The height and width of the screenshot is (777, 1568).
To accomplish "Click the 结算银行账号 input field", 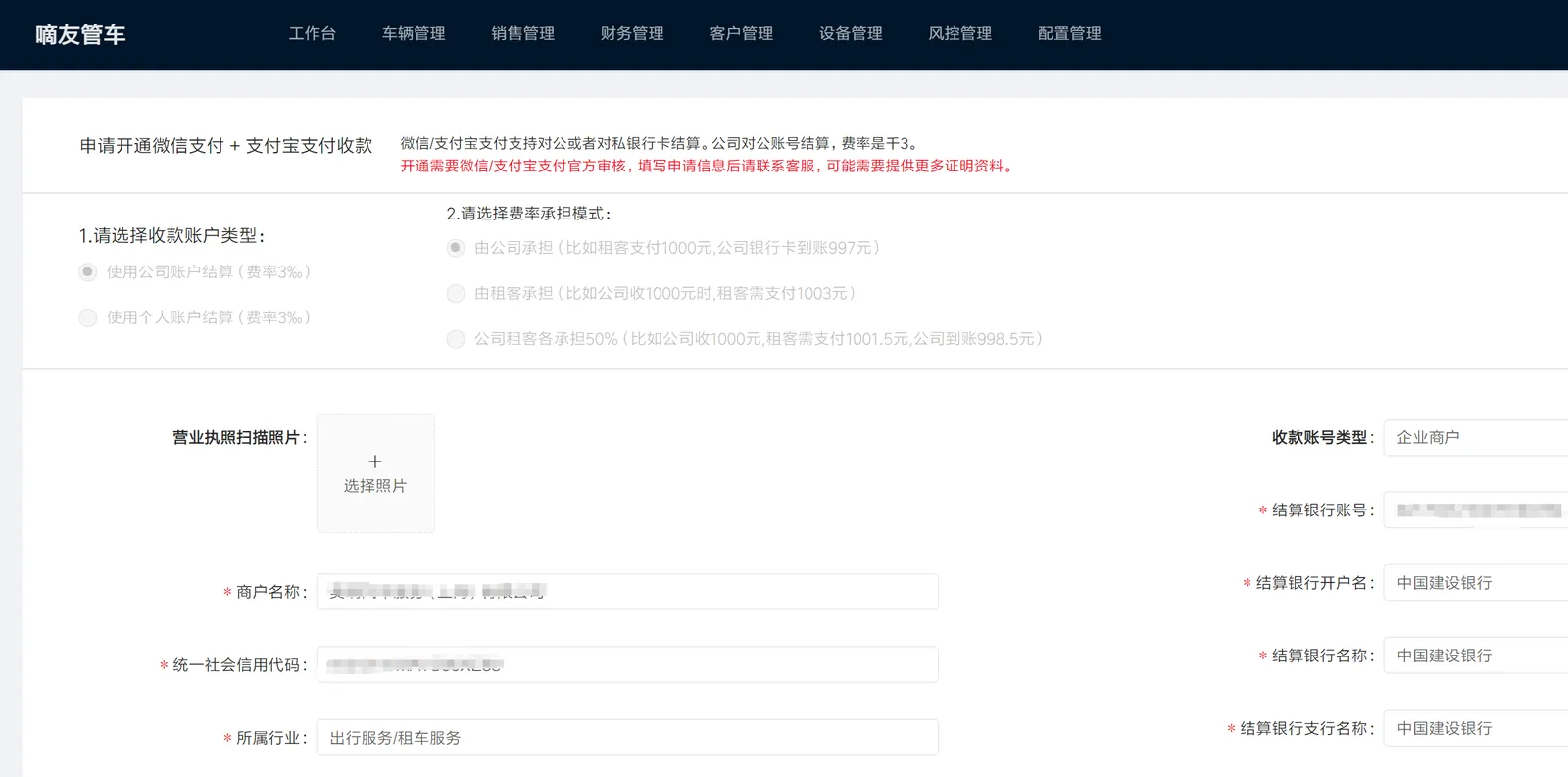I will 1476,510.
